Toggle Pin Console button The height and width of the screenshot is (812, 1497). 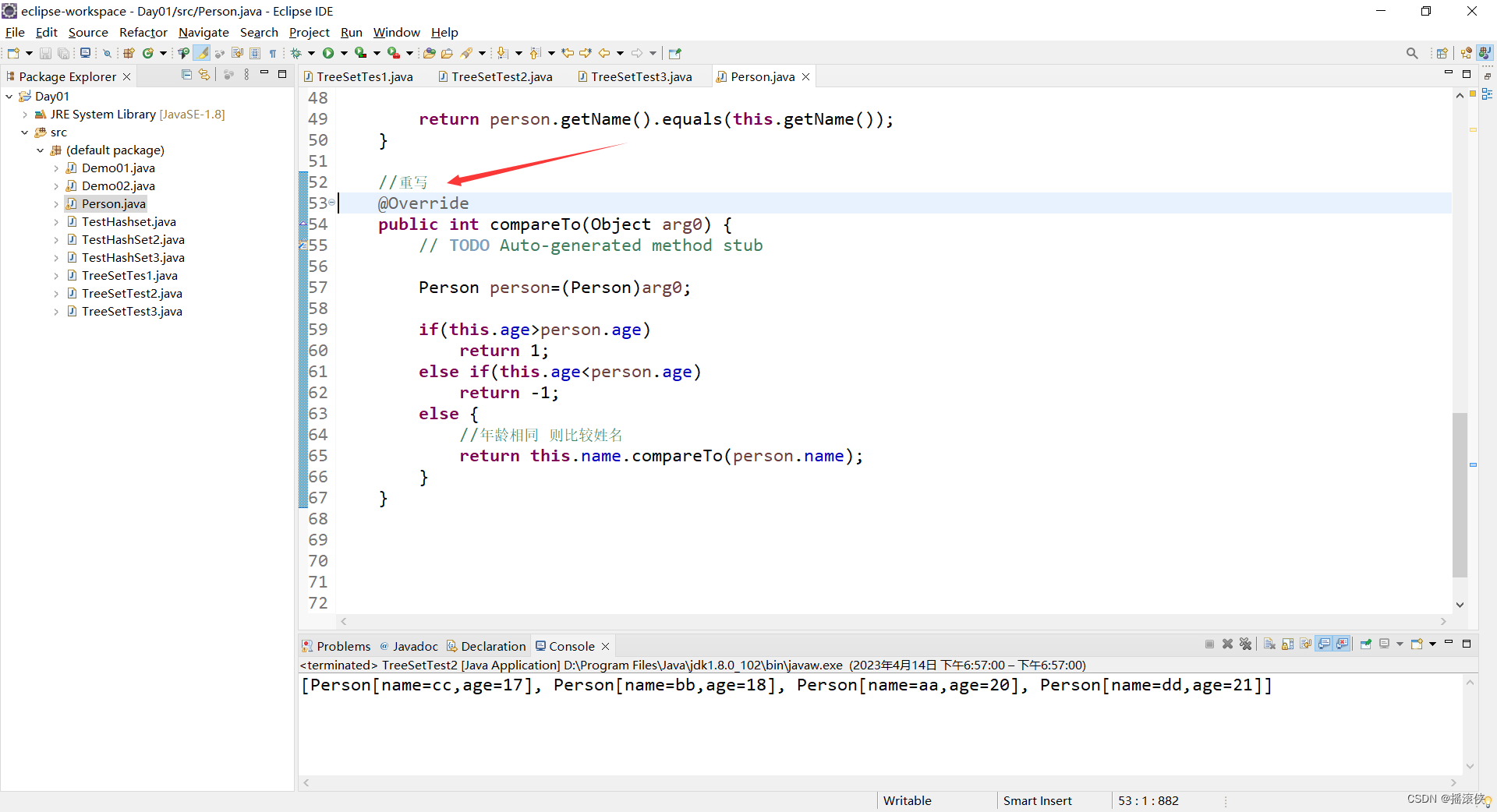1366,644
